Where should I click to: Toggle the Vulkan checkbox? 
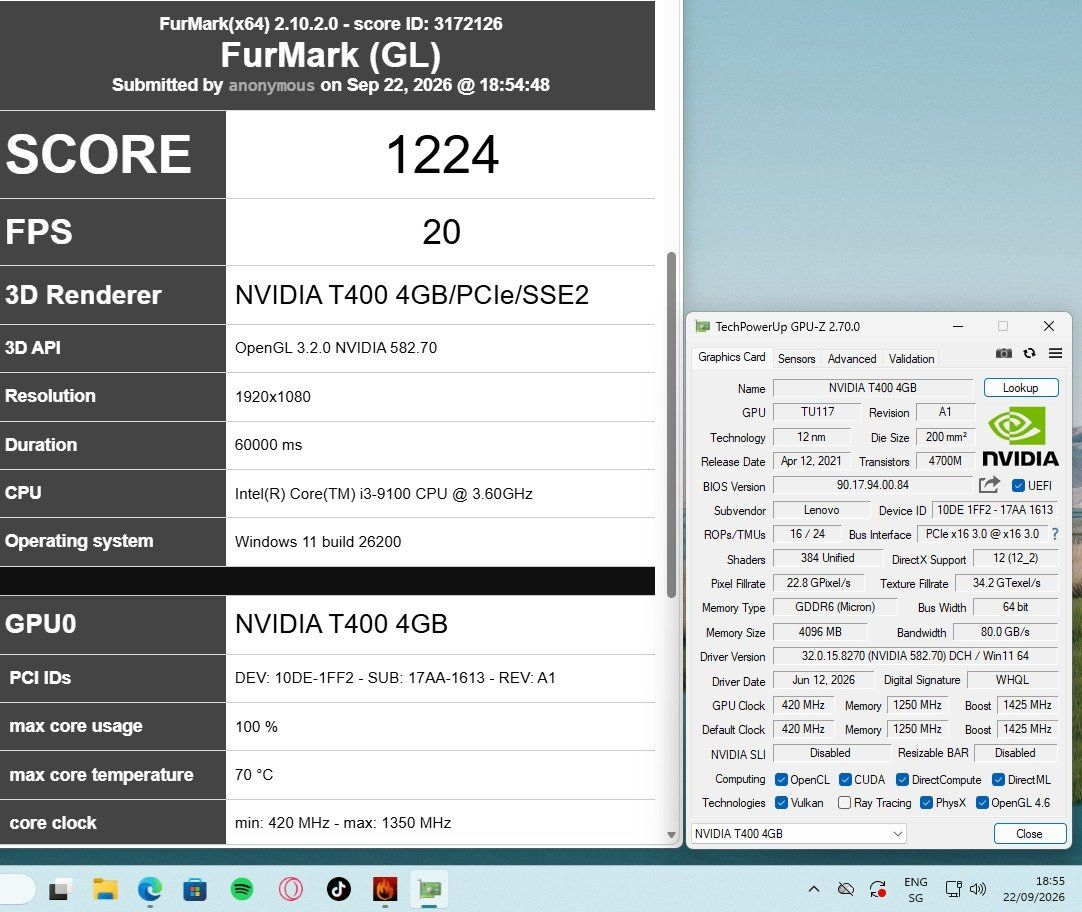(x=781, y=803)
